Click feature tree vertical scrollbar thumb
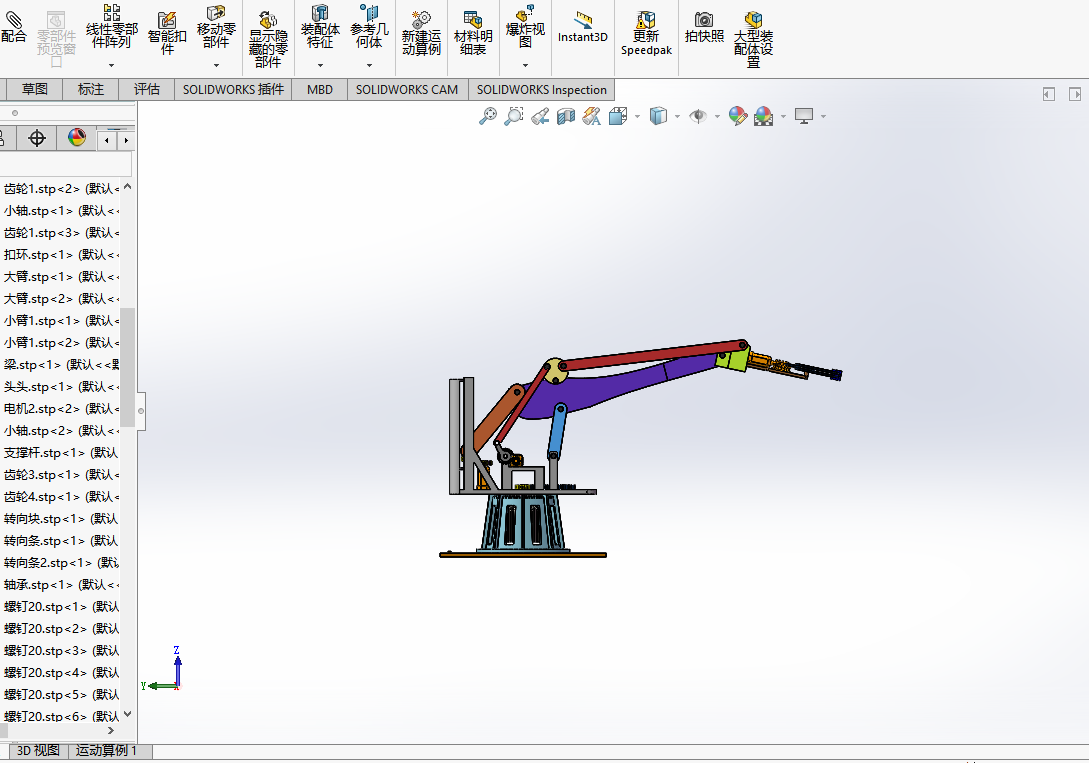The width and height of the screenshot is (1089, 763). pos(127,367)
